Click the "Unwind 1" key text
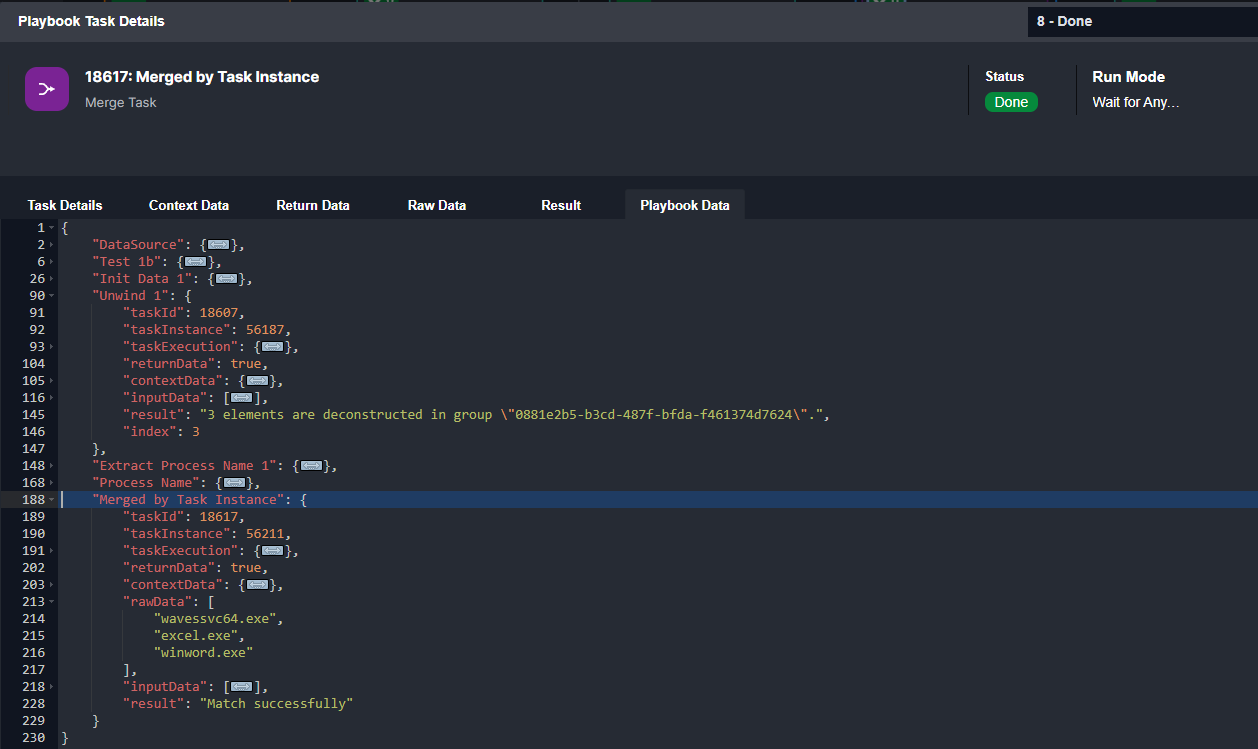1258x749 pixels. pos(130,296)
